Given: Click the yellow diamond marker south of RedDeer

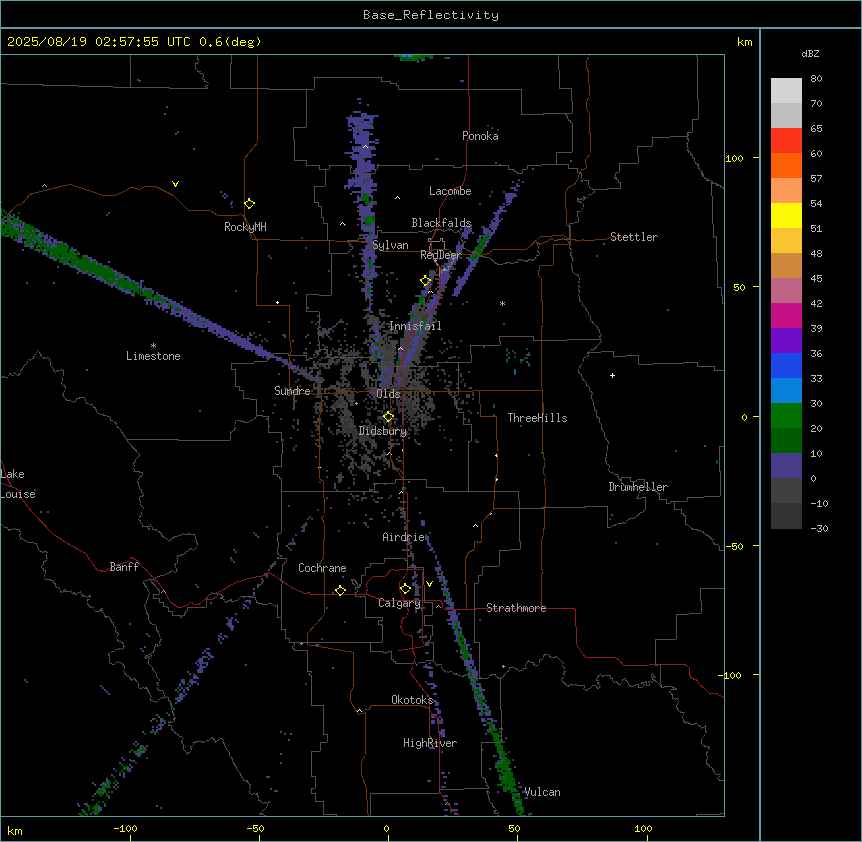Looking at the screenshot, I should point(426,281).
